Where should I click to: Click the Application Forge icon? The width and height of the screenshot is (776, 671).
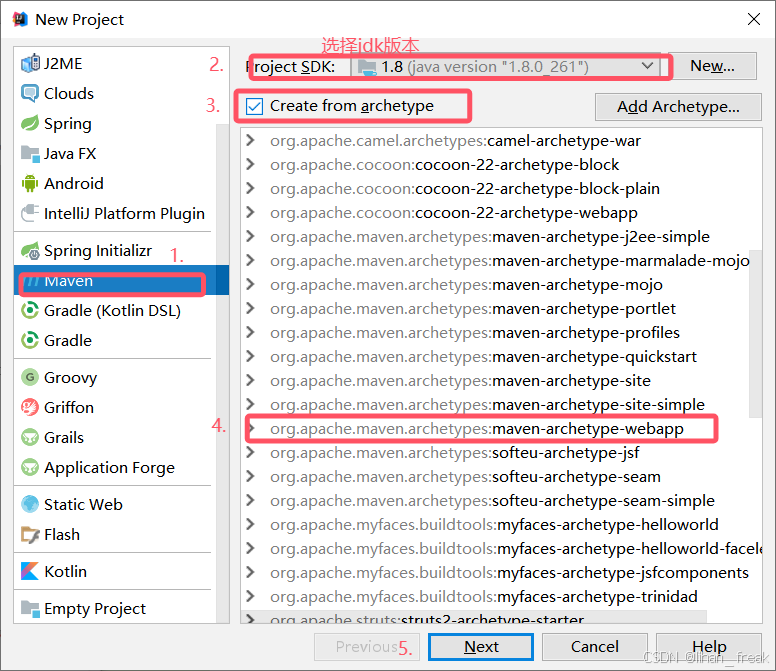click(30, 467)
